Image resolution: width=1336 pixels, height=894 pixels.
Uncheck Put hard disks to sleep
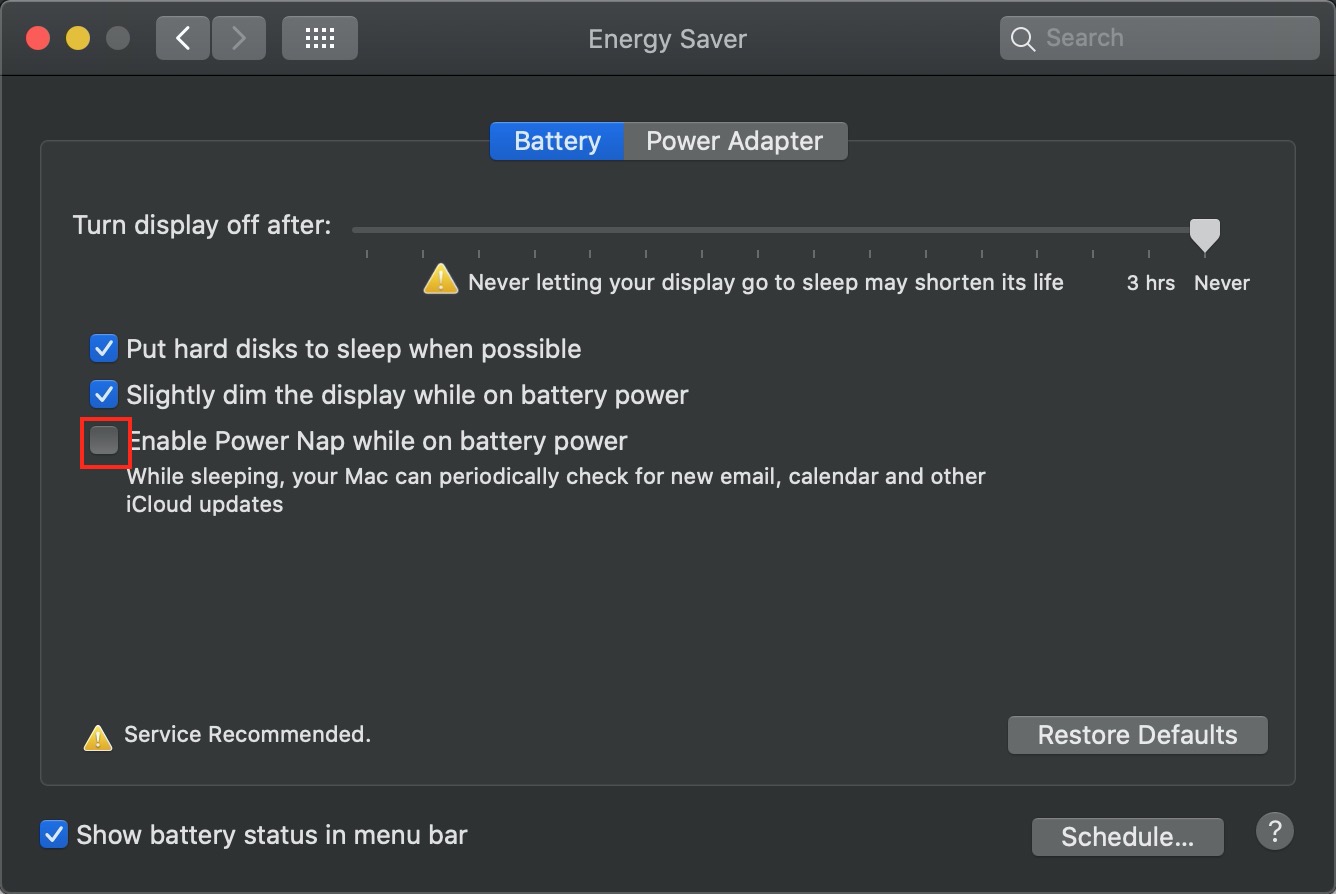(x=104, y=348)
